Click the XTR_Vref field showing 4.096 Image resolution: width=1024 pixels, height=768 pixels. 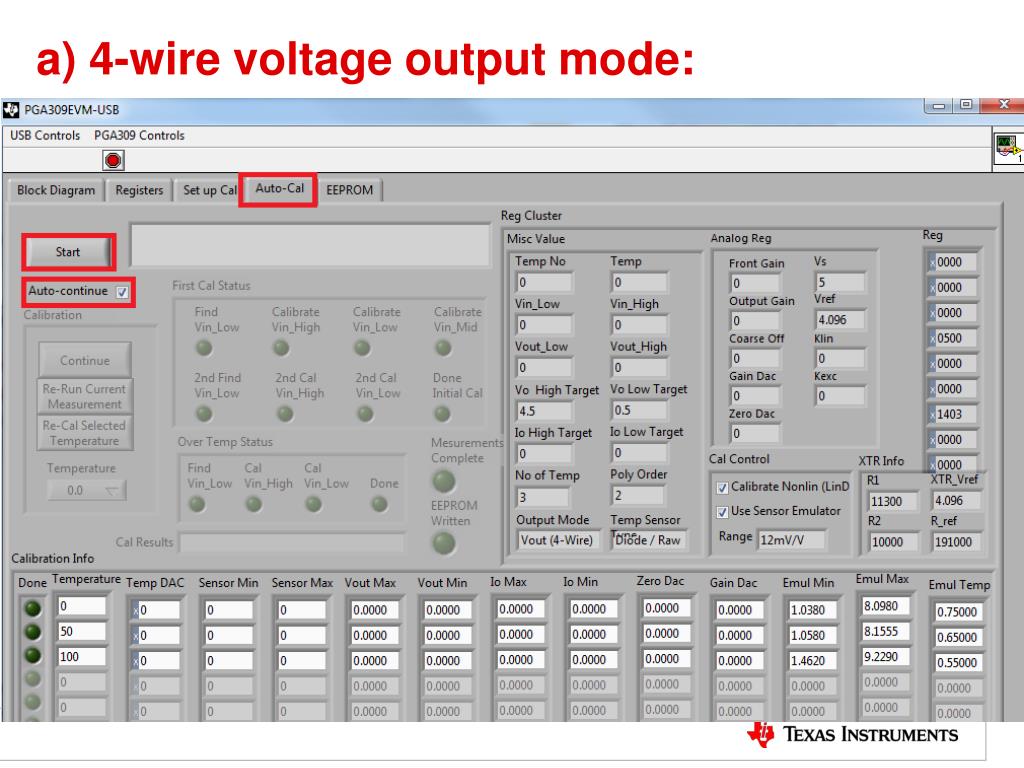click(x=956, y=500)
